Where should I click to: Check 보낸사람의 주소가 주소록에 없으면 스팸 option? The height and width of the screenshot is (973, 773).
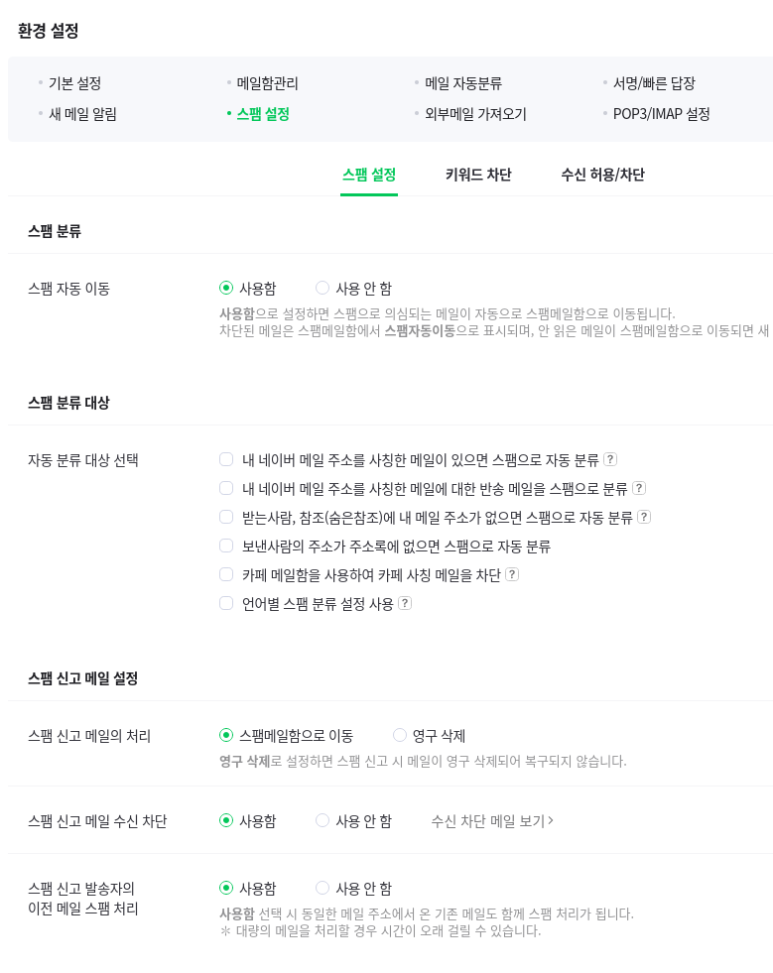[x=226, y=545]
